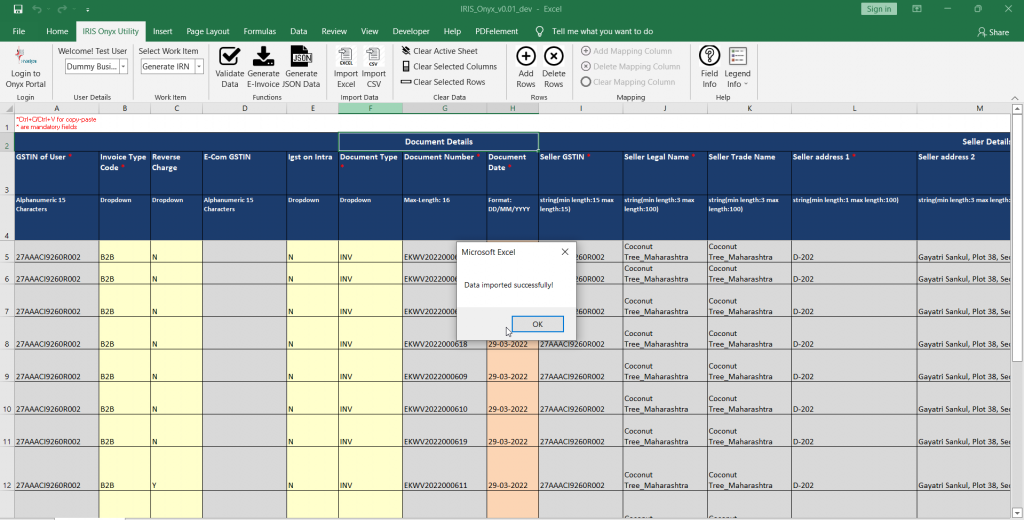Click Tell me what you want to do

click(x=602, y=31)
